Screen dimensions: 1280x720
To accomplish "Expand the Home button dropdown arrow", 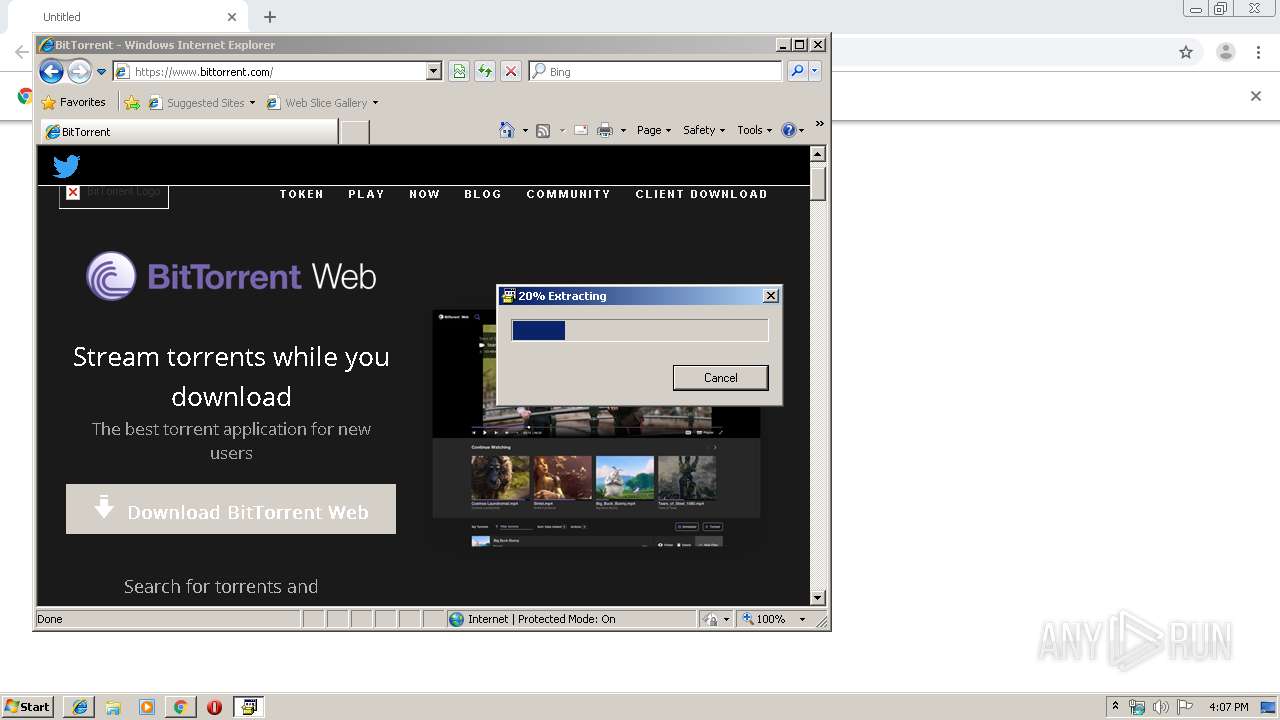I will pyautogui.click(x=525, y=130).
